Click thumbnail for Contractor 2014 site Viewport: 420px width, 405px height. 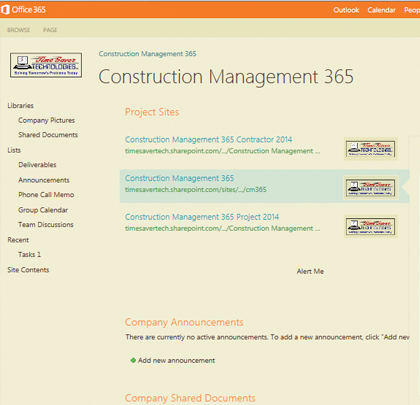tap(371, 149)
